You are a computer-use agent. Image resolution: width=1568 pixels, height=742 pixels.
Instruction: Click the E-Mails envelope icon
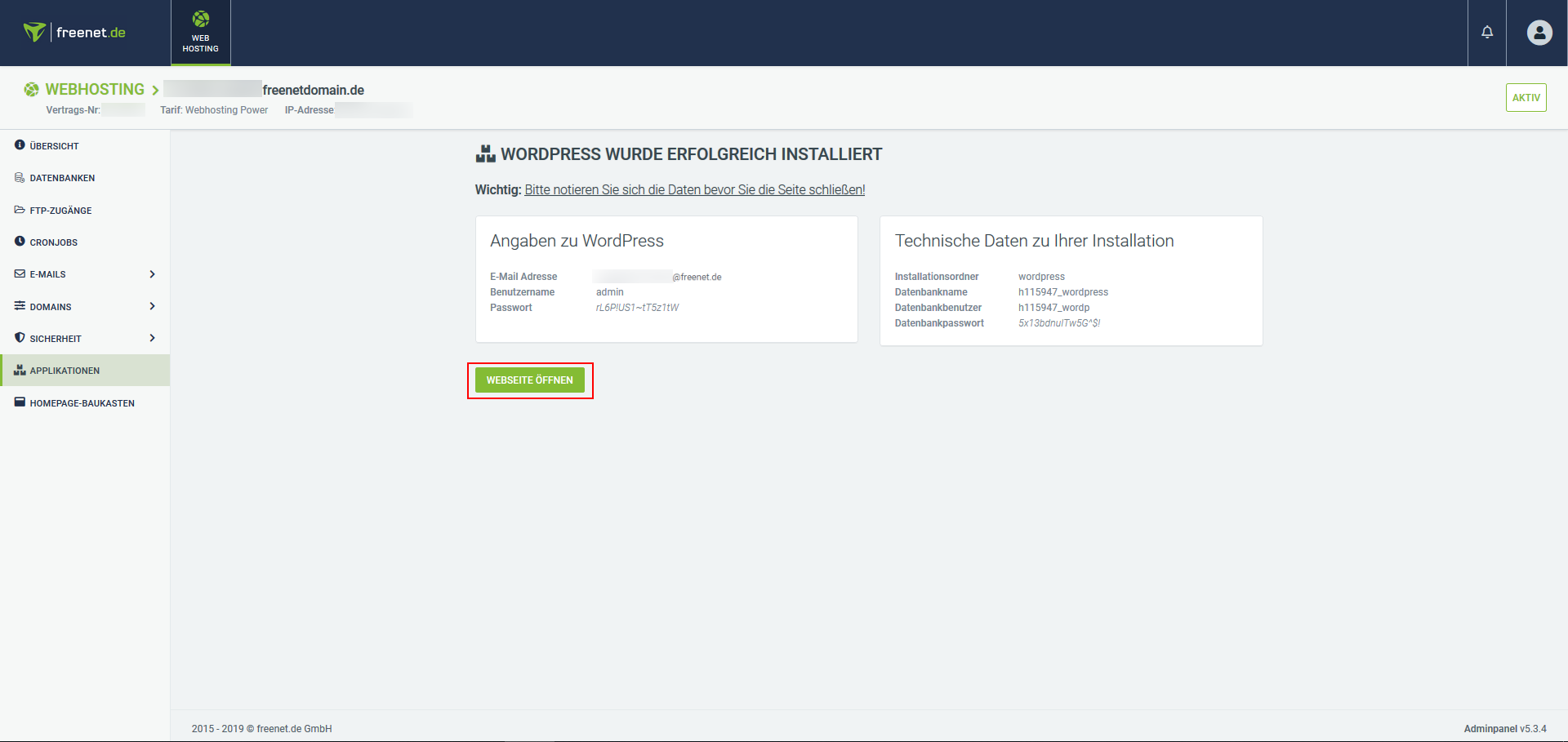(x=20, y=273)
